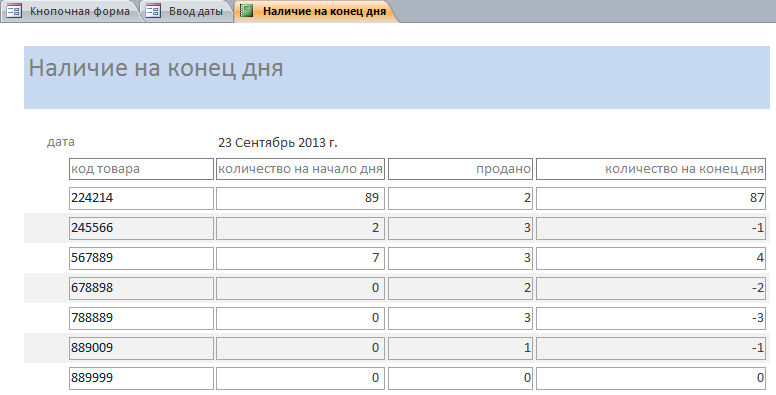Click end-of-day value 87 for 224214
This screenshot has height=395, width=776.
pos(651,198)
